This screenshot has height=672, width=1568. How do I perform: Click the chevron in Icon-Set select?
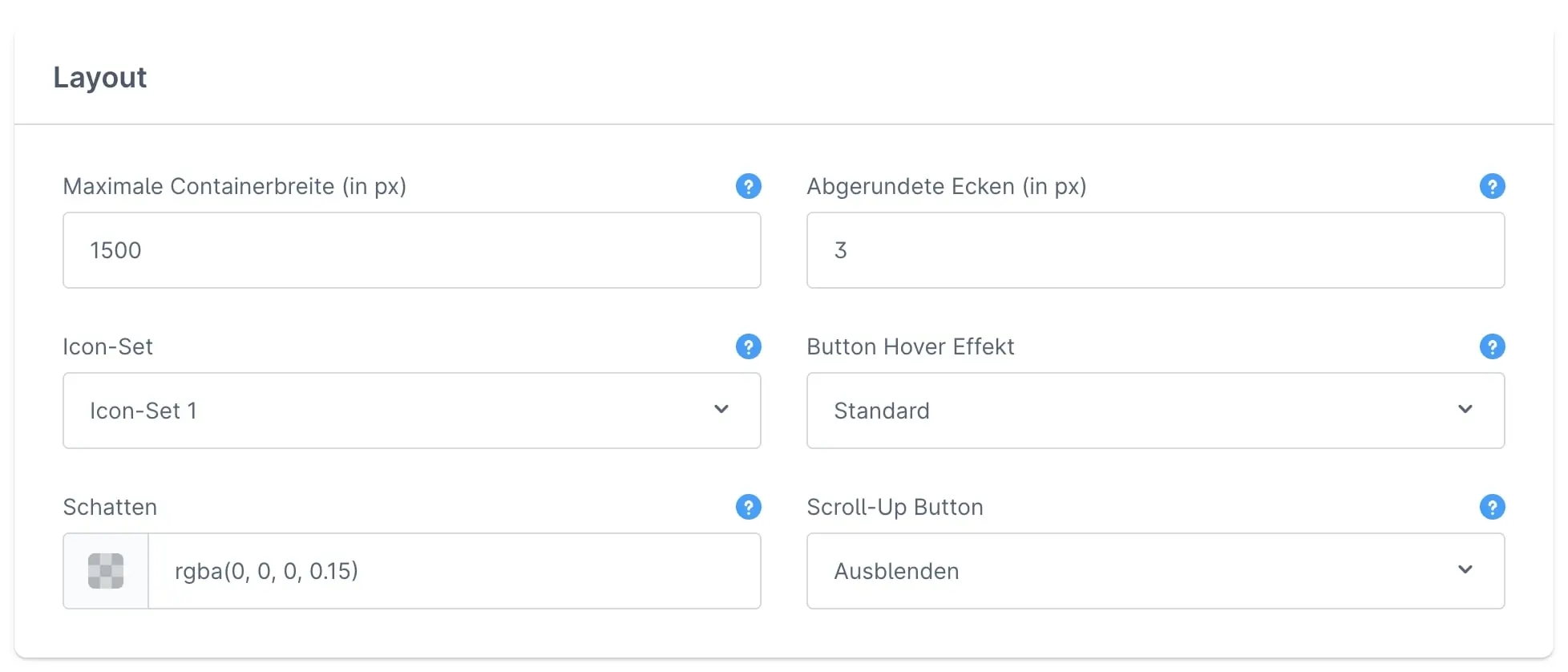(x=721, y=410)
